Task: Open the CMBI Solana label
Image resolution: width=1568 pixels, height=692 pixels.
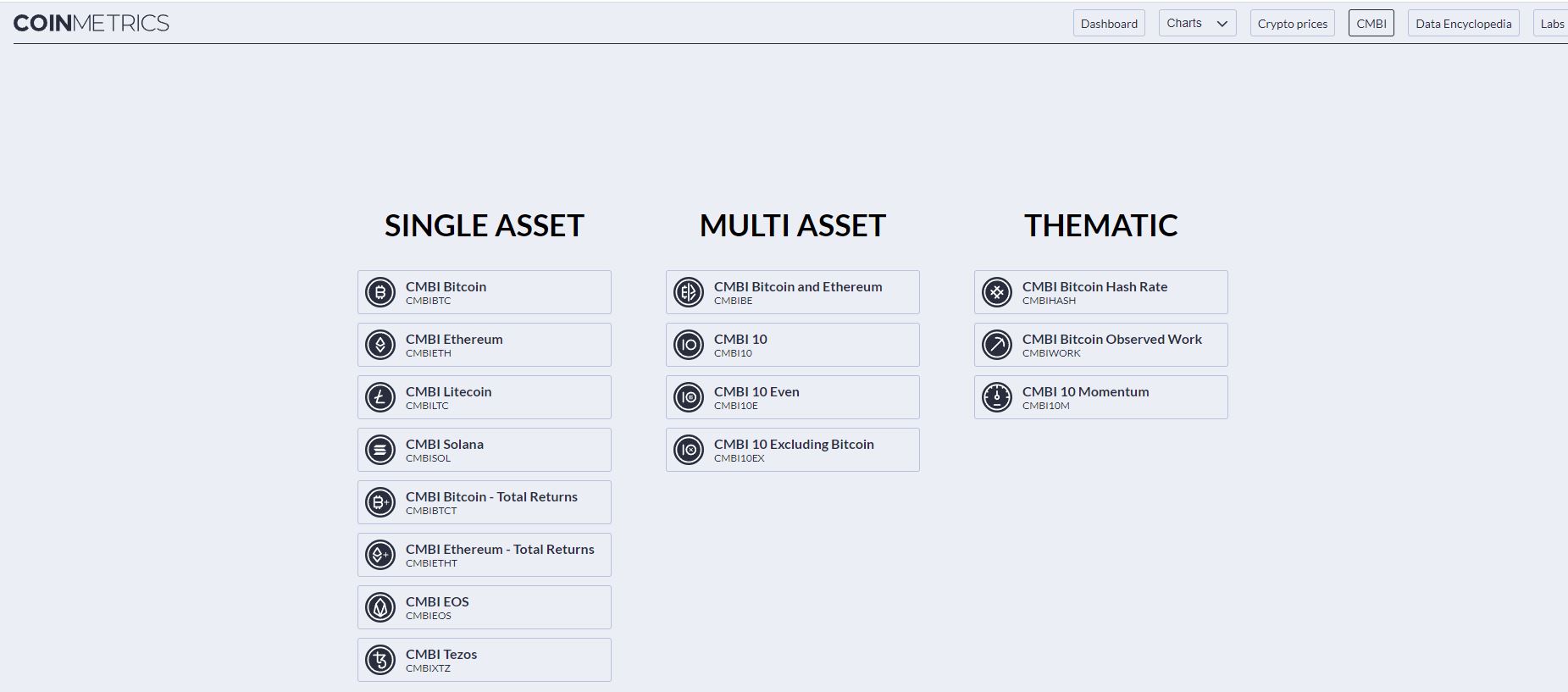Action: (445, 444)
